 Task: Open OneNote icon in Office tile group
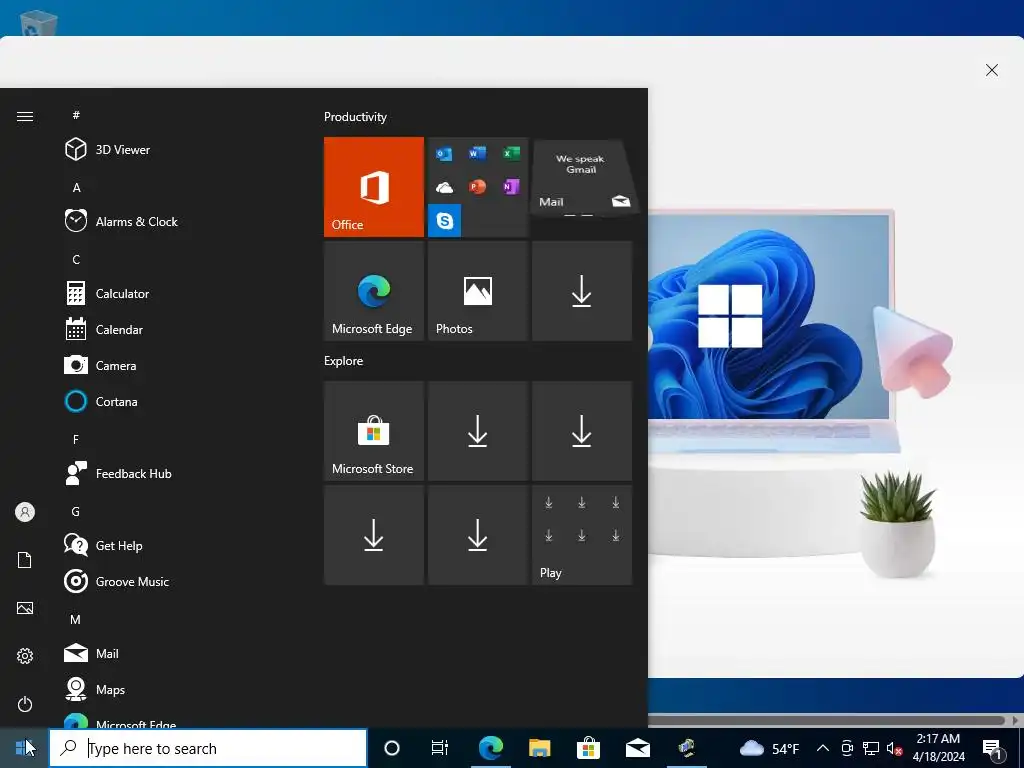[x=511, y=187]
